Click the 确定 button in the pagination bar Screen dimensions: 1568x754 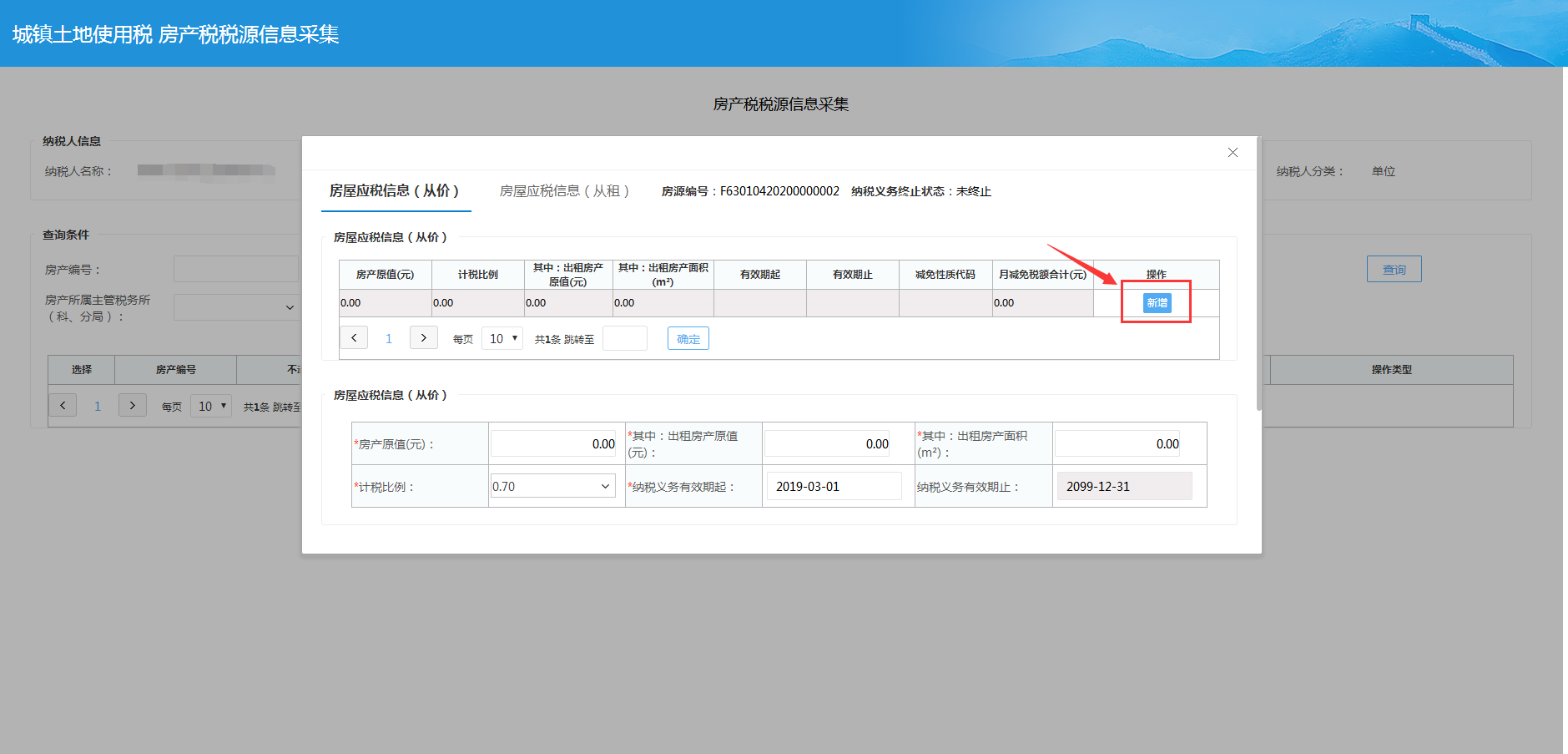(688, 337)
